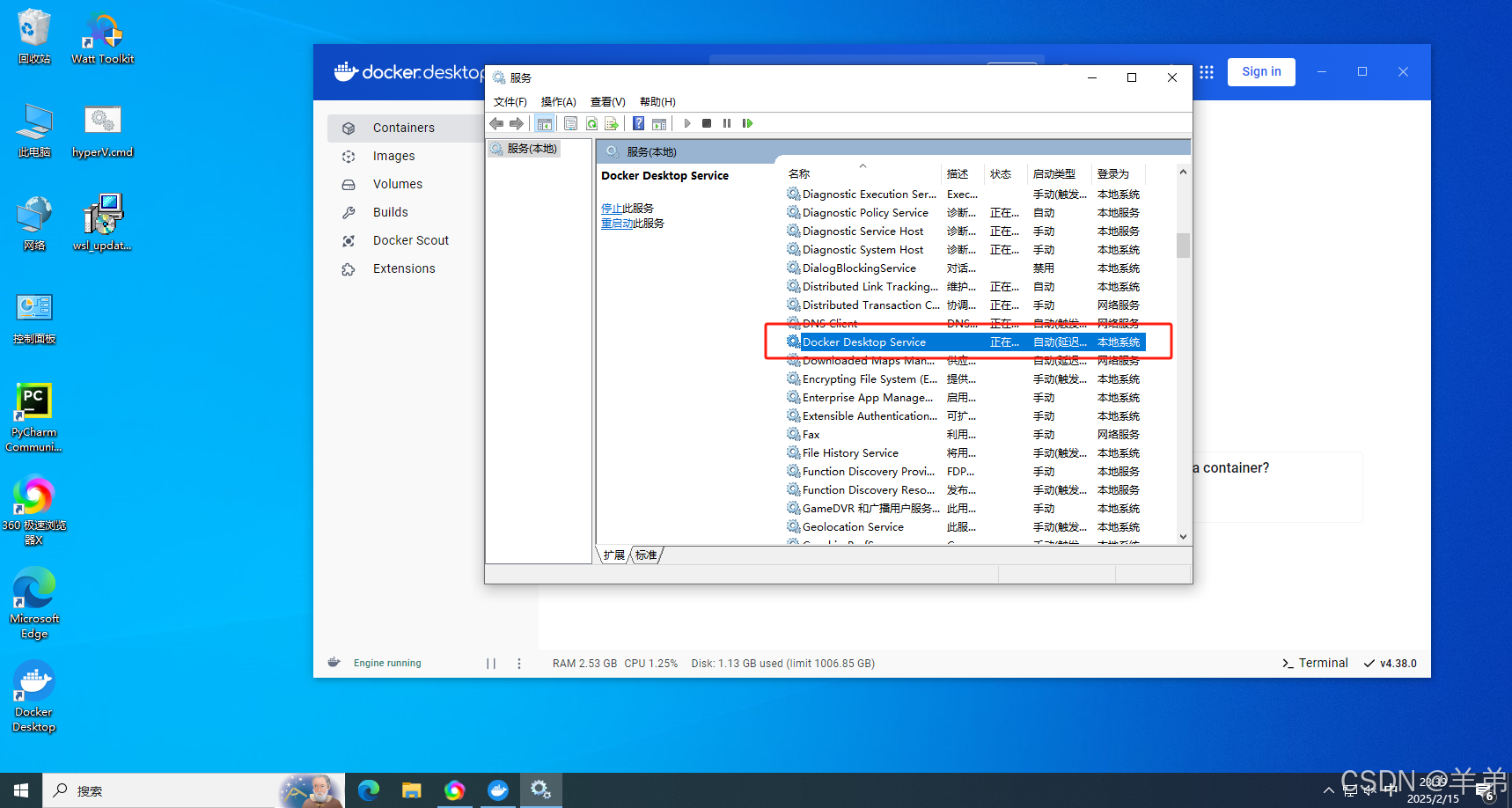
Task: Select Diagnostic Policy Service row
Action: coord(965,213)
